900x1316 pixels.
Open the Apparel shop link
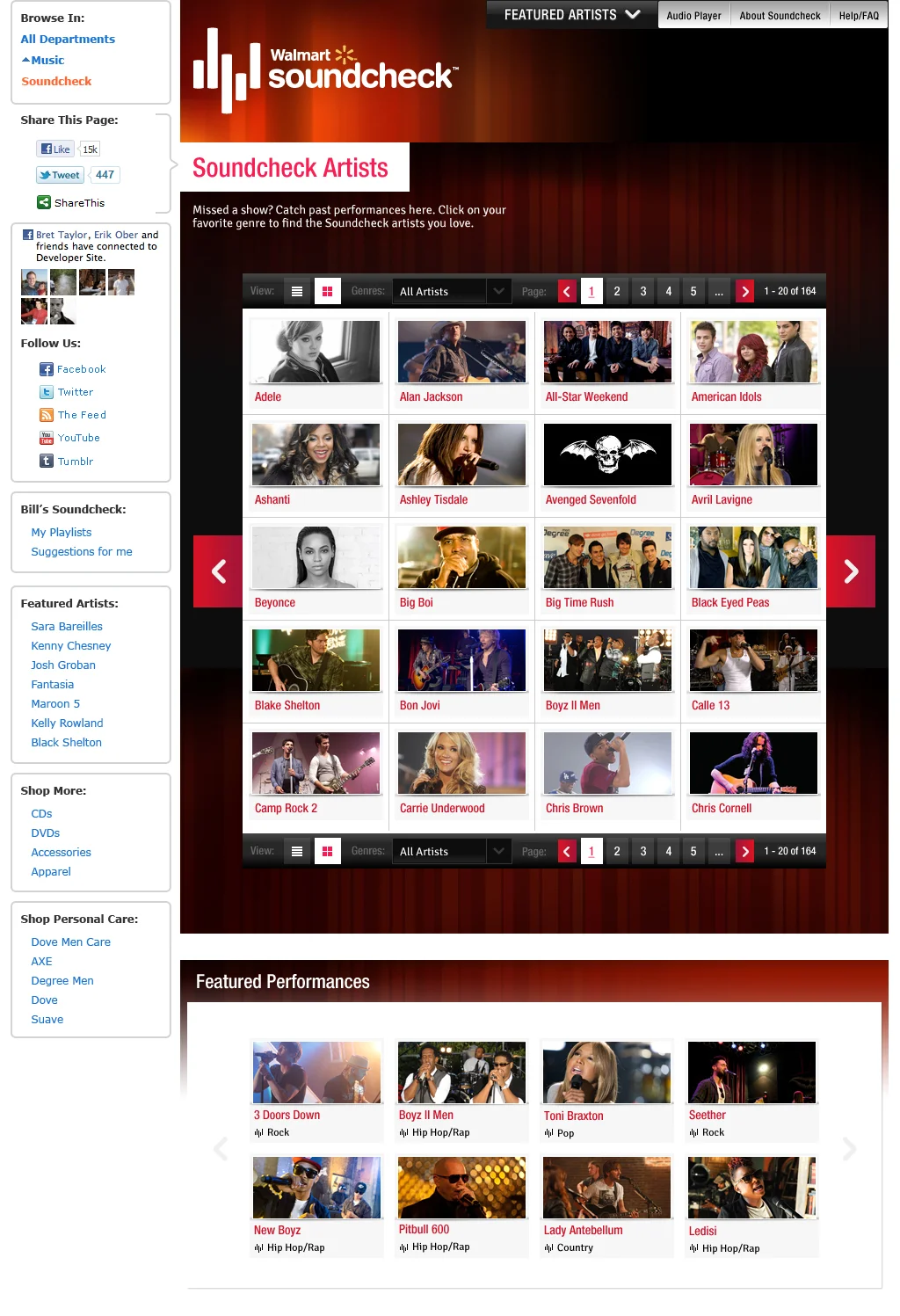coord(51,871)
